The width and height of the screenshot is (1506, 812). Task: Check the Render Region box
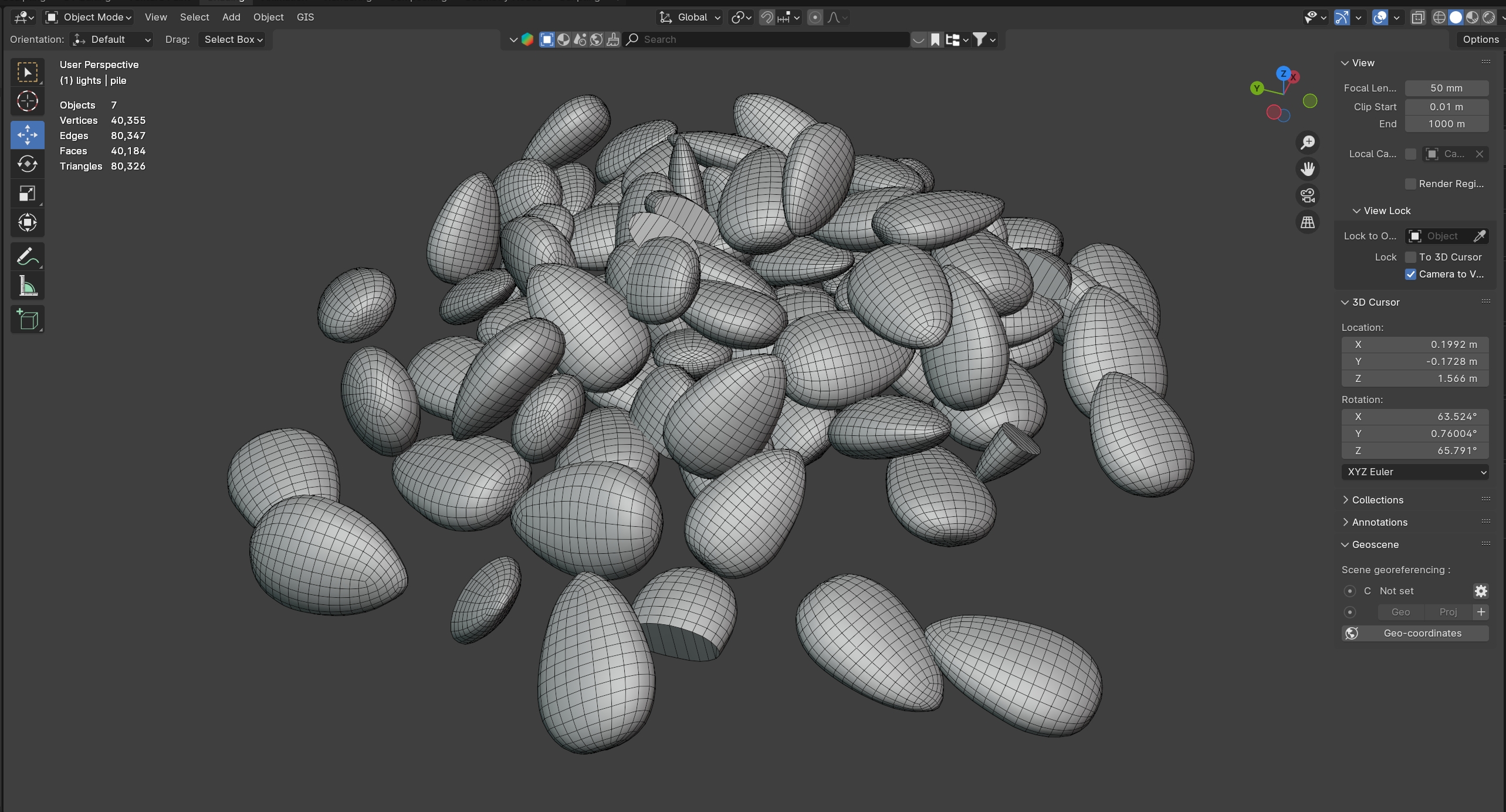coord(1411,184)
